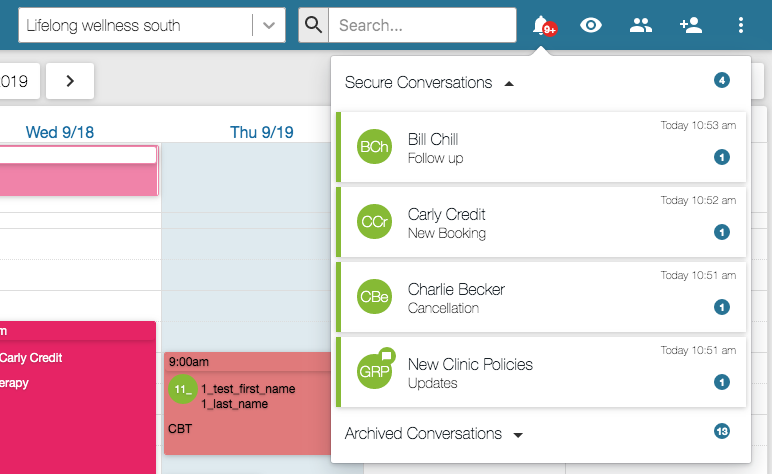Select the Wed 9/18 day header
The image size is (772, 474).
pos(60,132)
